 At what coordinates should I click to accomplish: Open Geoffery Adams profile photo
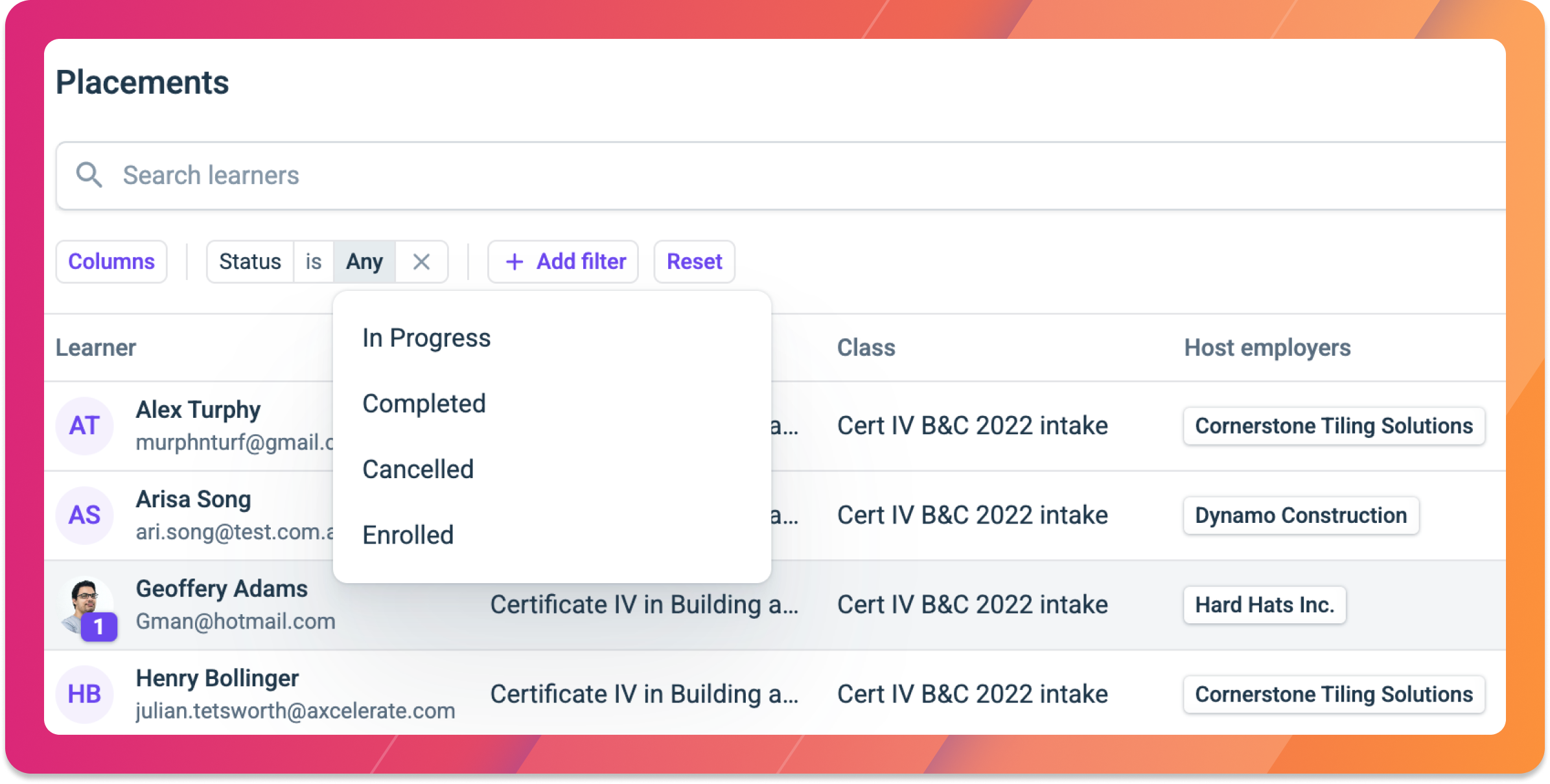click(x=85, y=605)
